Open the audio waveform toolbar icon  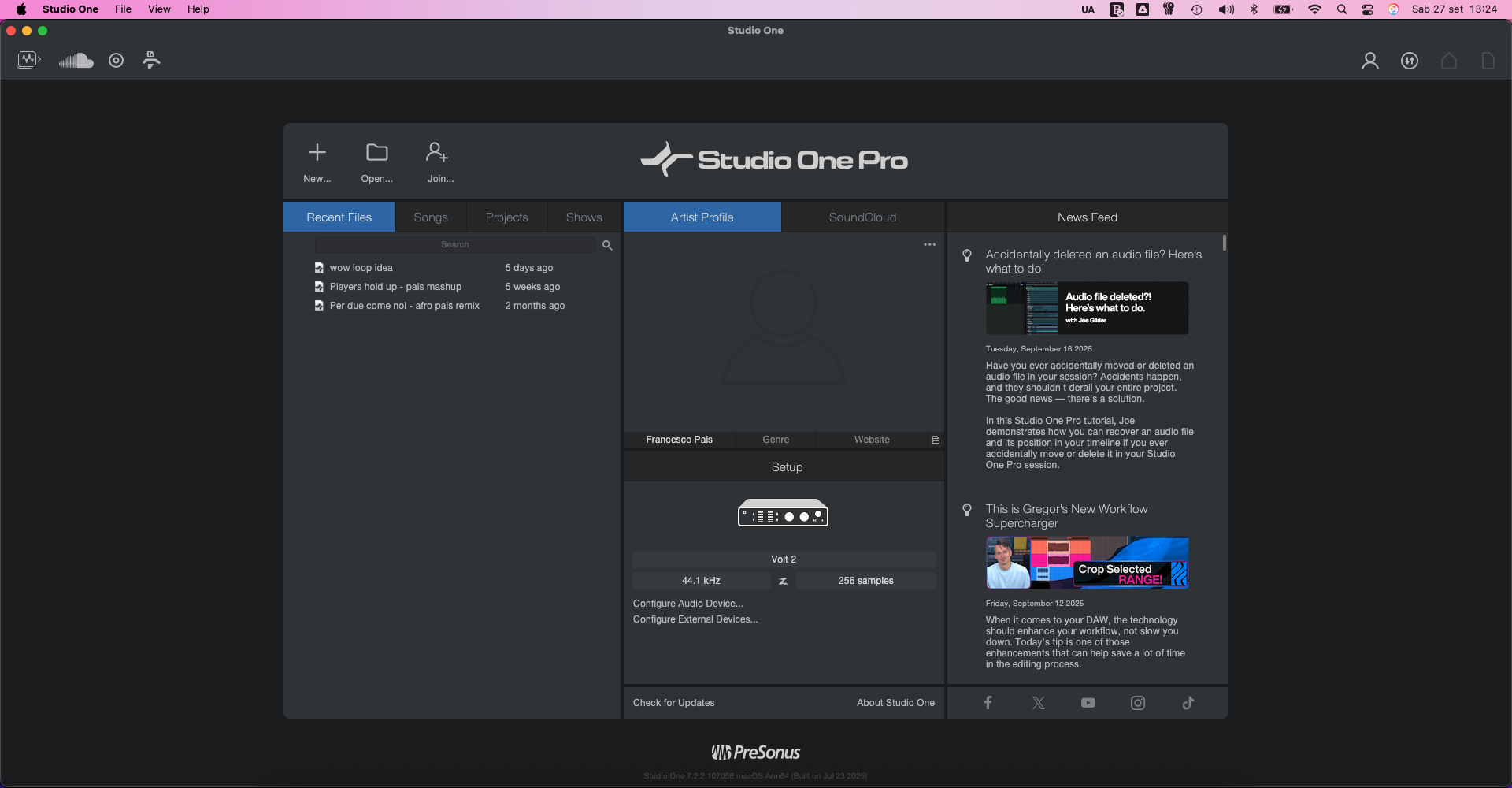coord(28,60)
